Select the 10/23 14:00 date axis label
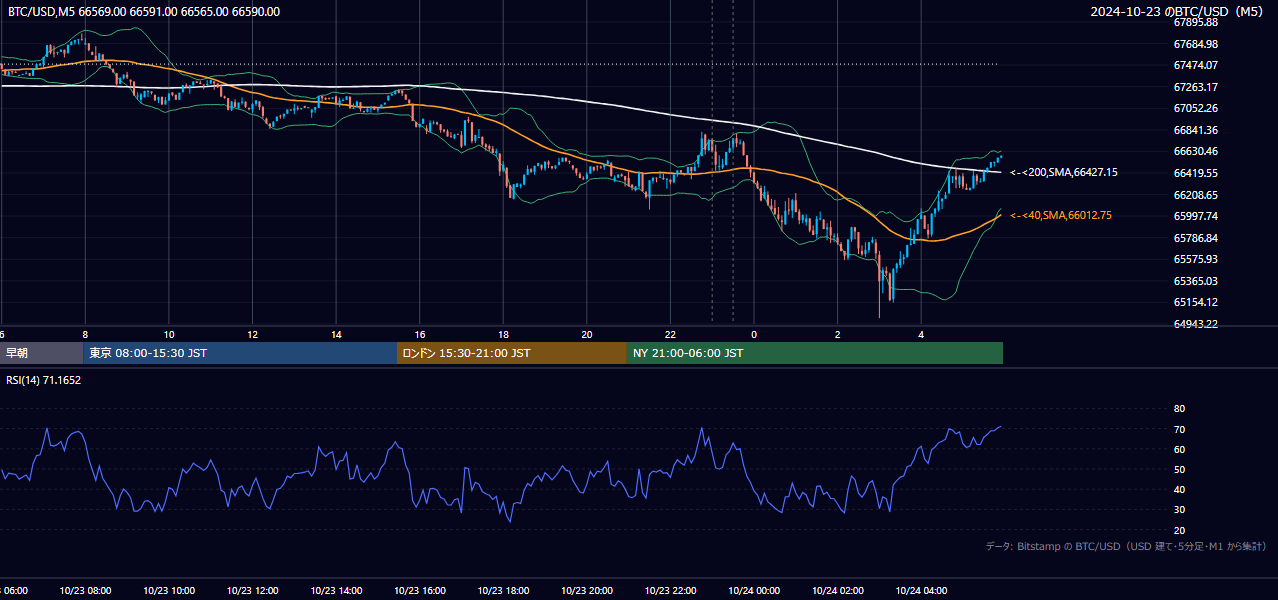This screenshot has width=1278, height=600. tap(336, 591)
